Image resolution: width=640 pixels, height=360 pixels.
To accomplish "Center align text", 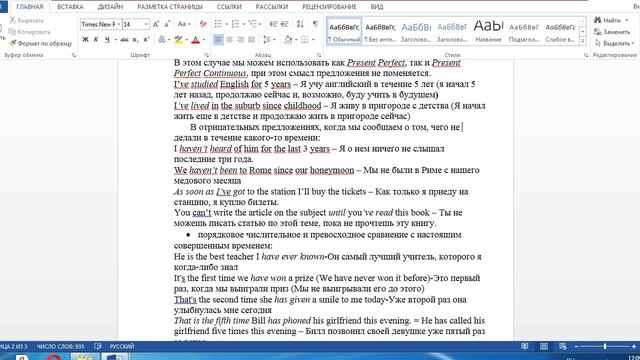I will point(229,40).
